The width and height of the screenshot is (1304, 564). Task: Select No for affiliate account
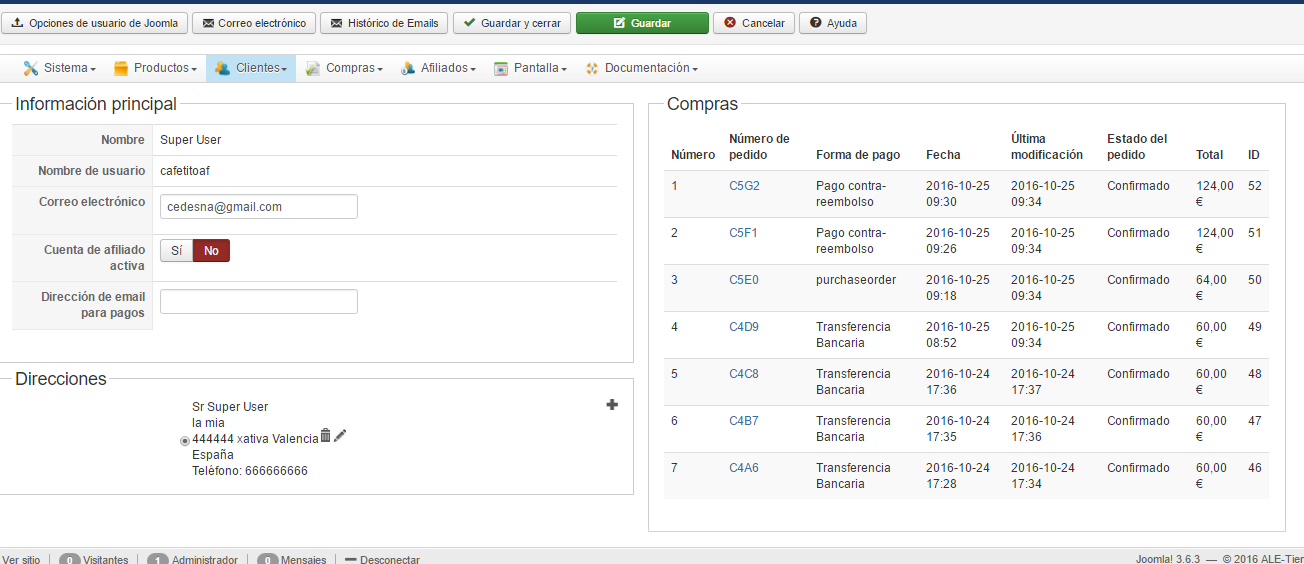(211, 251)
